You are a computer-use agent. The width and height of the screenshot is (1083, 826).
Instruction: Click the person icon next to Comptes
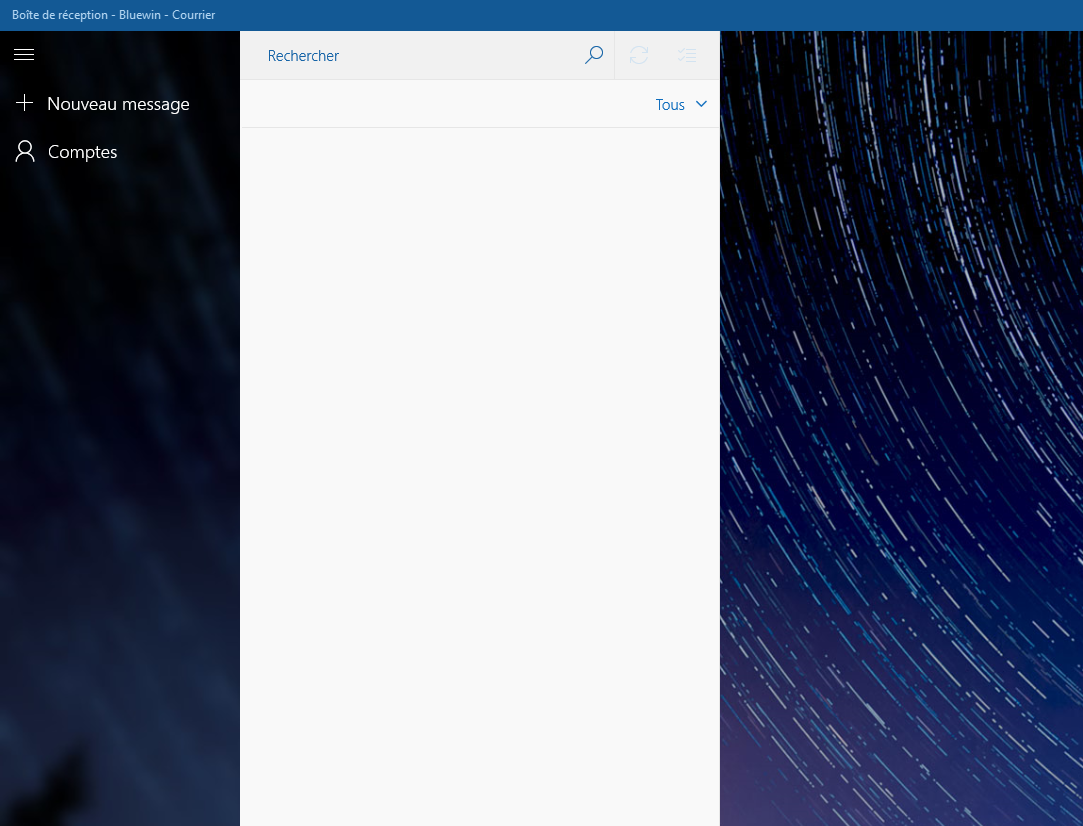click(x=24, y=150)
